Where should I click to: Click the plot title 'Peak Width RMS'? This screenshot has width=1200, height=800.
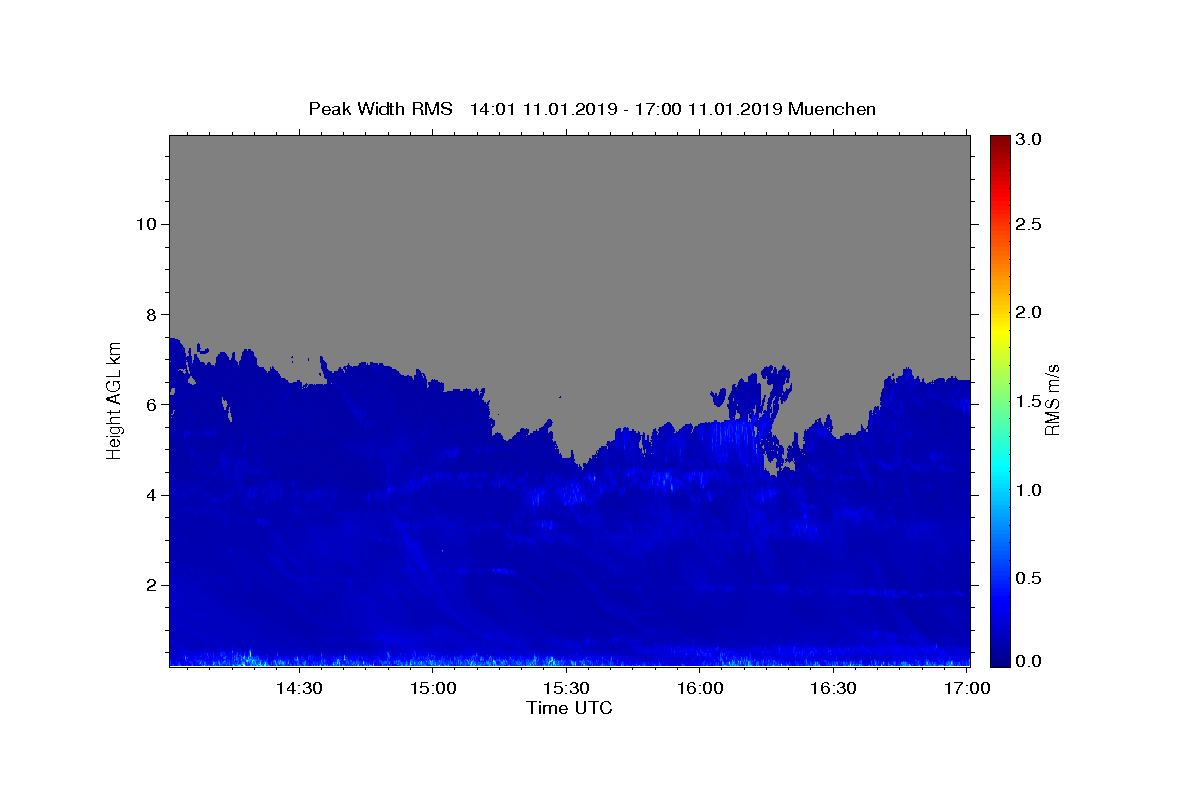point(380,109)
